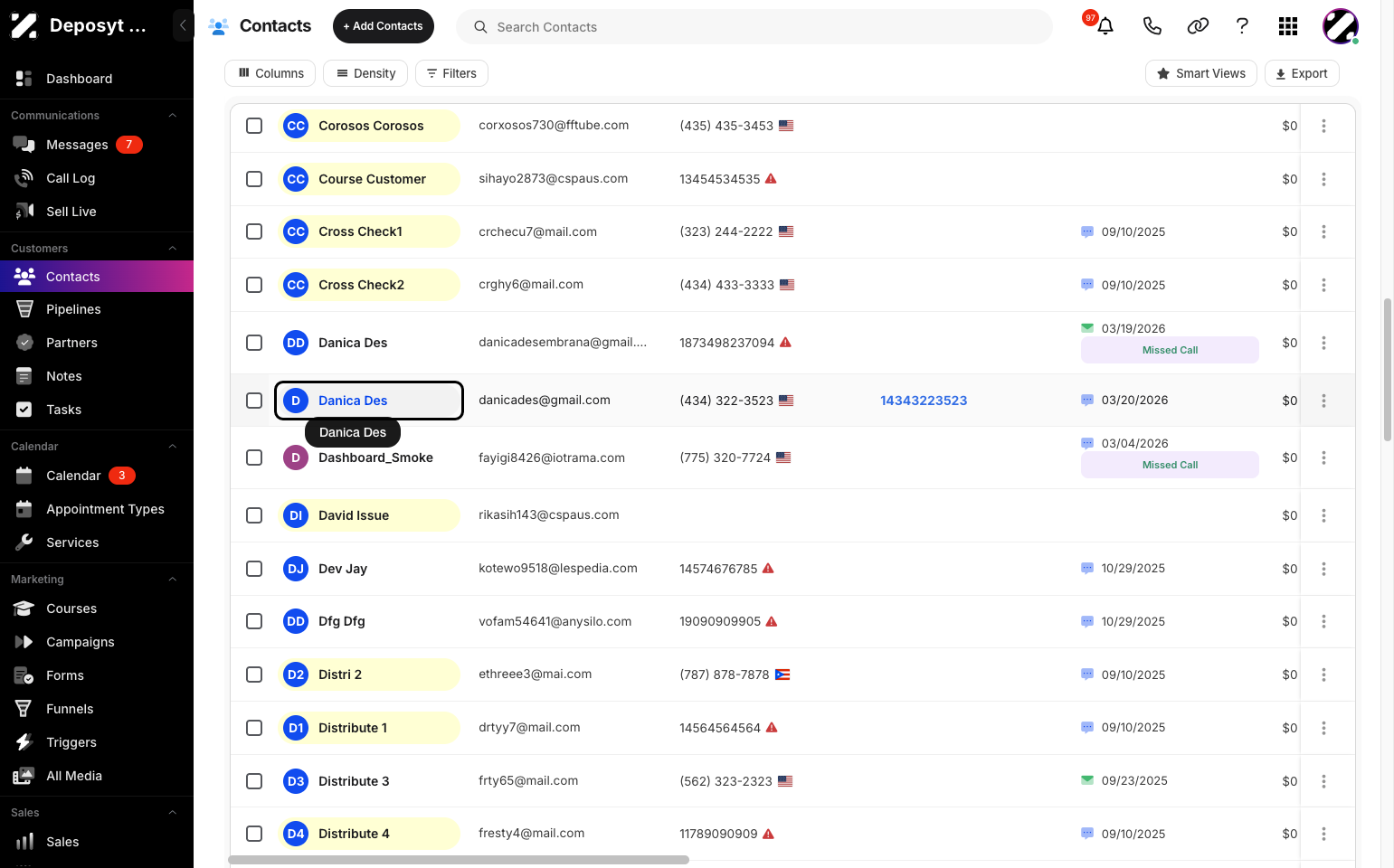Click email kotewo9518@lespedia.com
Image resolution: width=1394 pixels, height=868 pixels.
558,568
